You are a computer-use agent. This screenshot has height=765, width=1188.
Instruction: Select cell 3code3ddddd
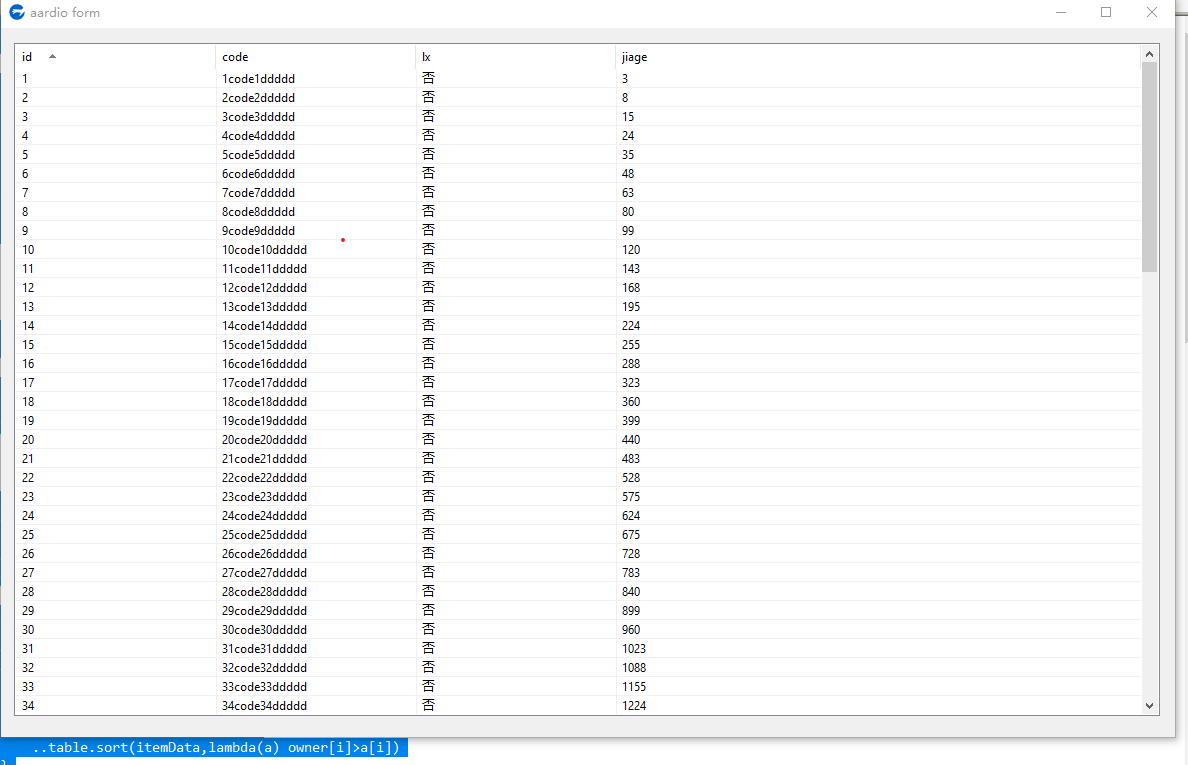point(258,117)
